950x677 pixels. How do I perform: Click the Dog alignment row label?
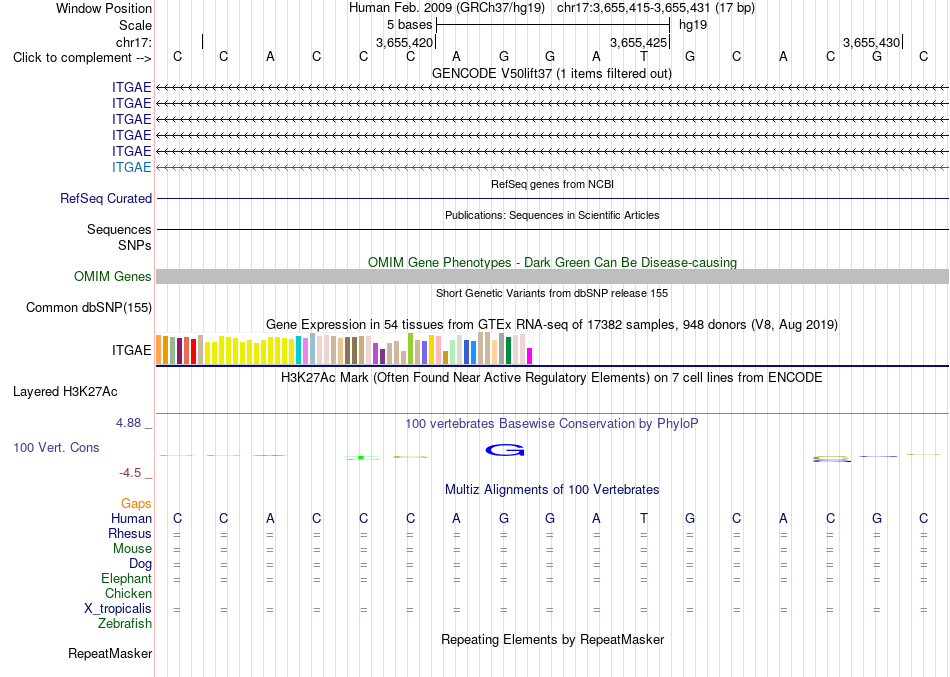pos(140,564)
